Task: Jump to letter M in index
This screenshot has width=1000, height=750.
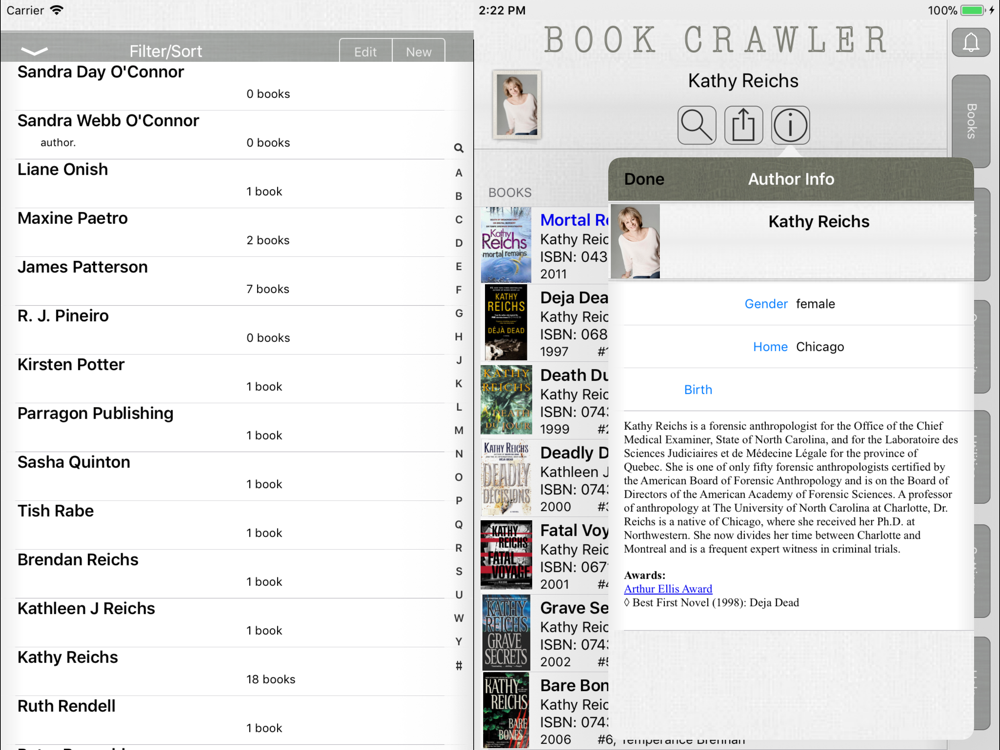Action: coord(459,430)
